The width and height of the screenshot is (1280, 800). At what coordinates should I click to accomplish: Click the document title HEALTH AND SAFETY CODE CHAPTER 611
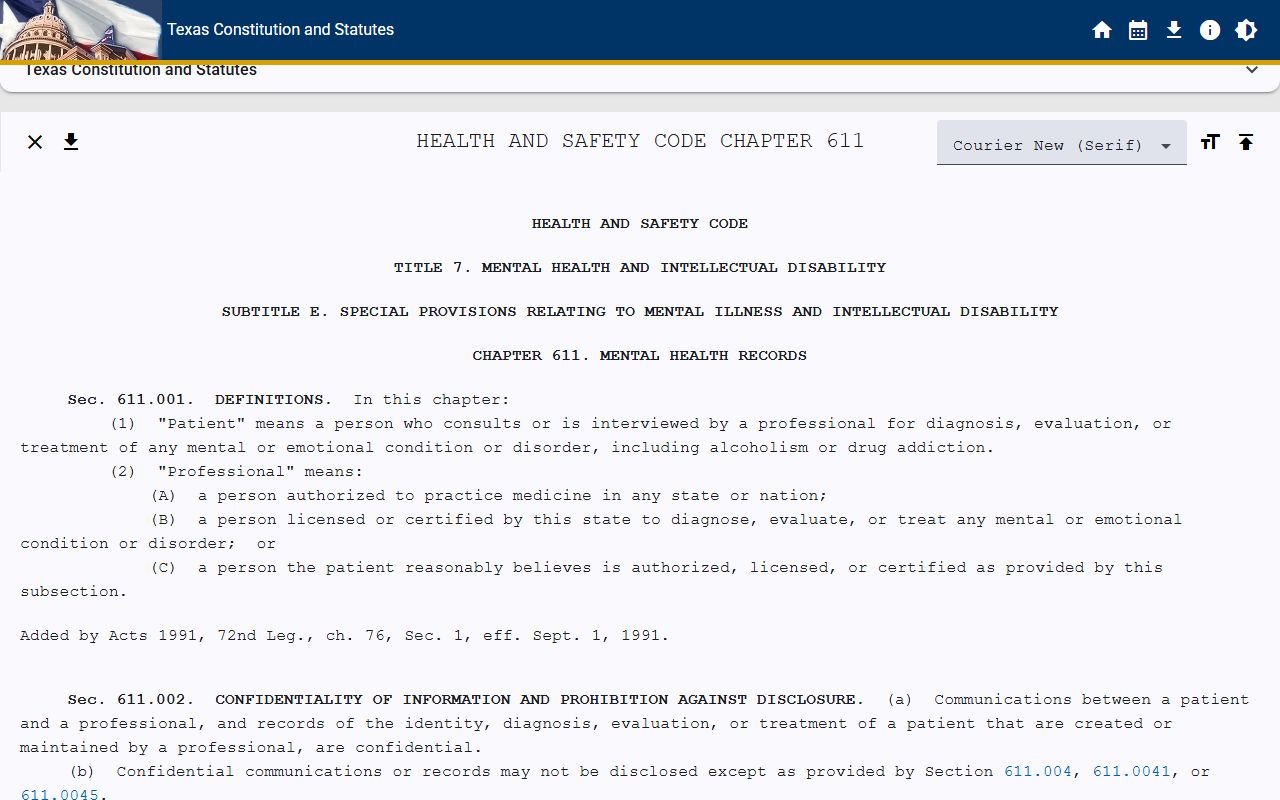[x=640, y=141]
